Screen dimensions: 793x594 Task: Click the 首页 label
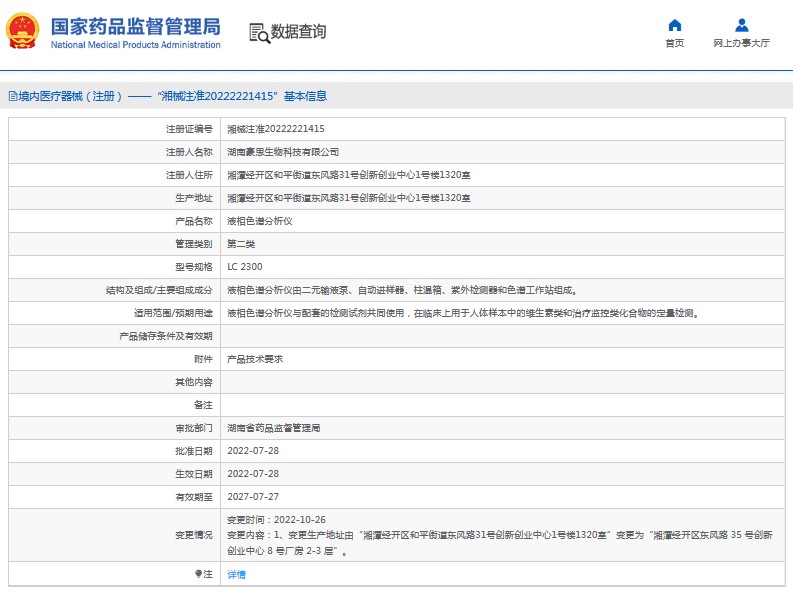point(675,43)
